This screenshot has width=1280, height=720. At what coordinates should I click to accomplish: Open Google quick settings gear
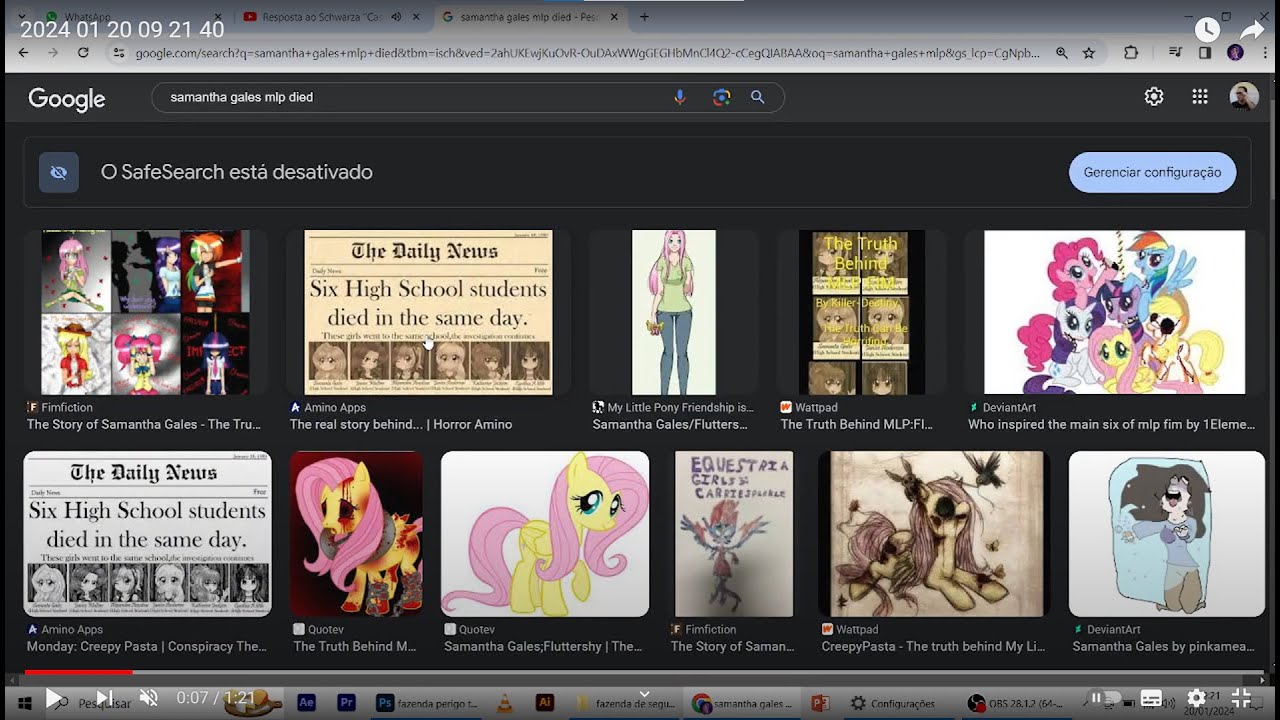coord(1154,96)
